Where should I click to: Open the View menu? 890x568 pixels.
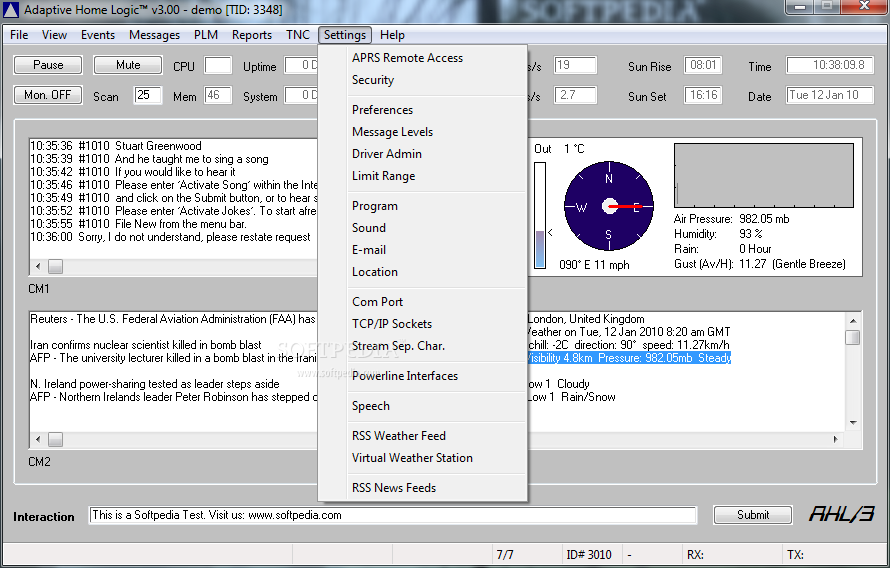pos(54,35)
